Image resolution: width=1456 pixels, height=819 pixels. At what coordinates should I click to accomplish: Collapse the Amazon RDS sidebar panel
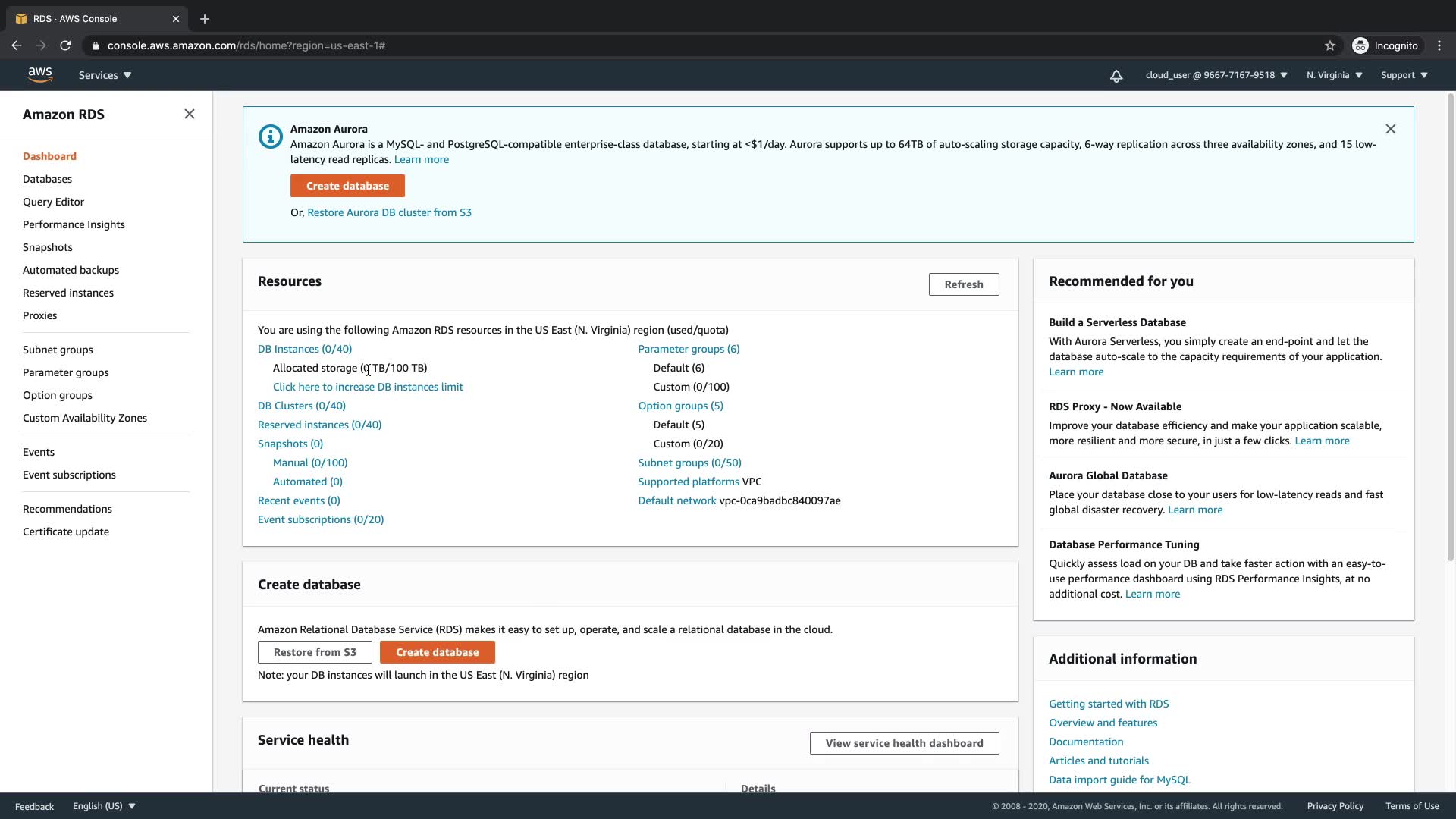(x=190, y=114)
